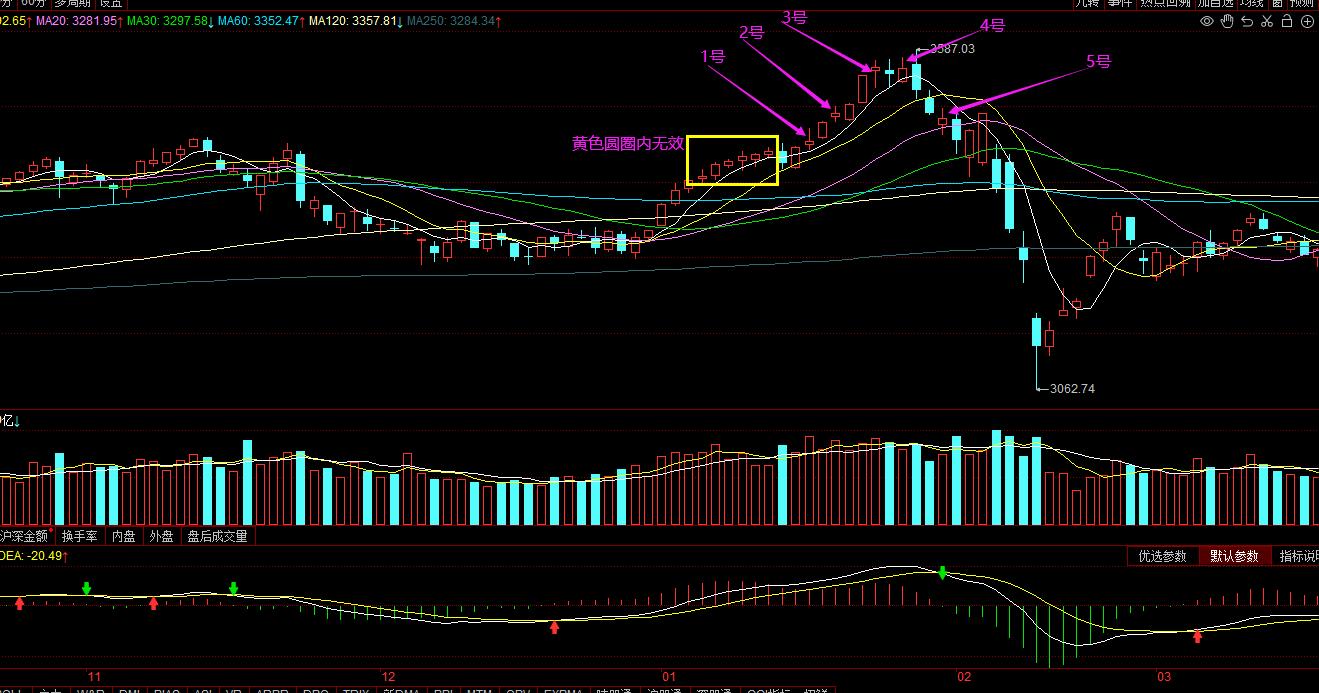
Task: Open the 指标说明 button
Action: 1296,556
